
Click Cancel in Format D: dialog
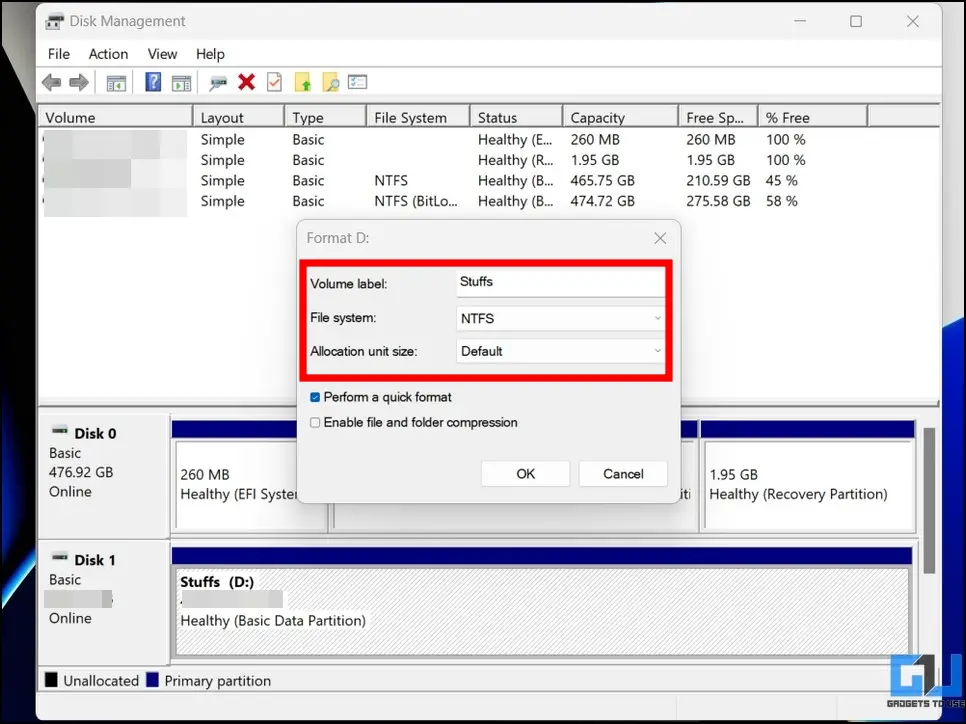click(x=623, y=474)
